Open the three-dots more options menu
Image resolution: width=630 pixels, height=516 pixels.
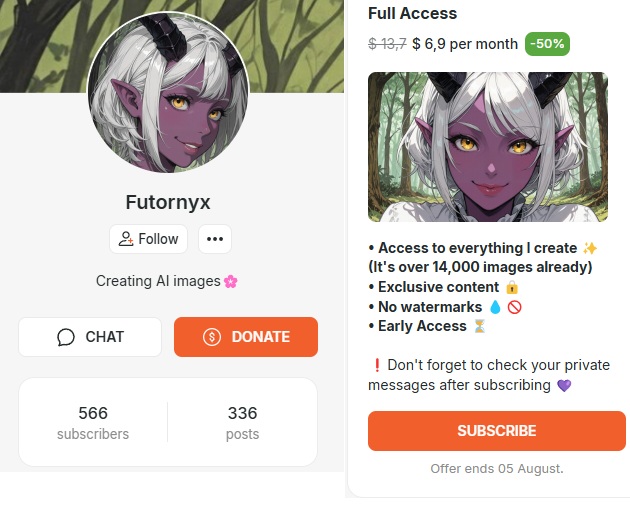(x=215, y=239)
